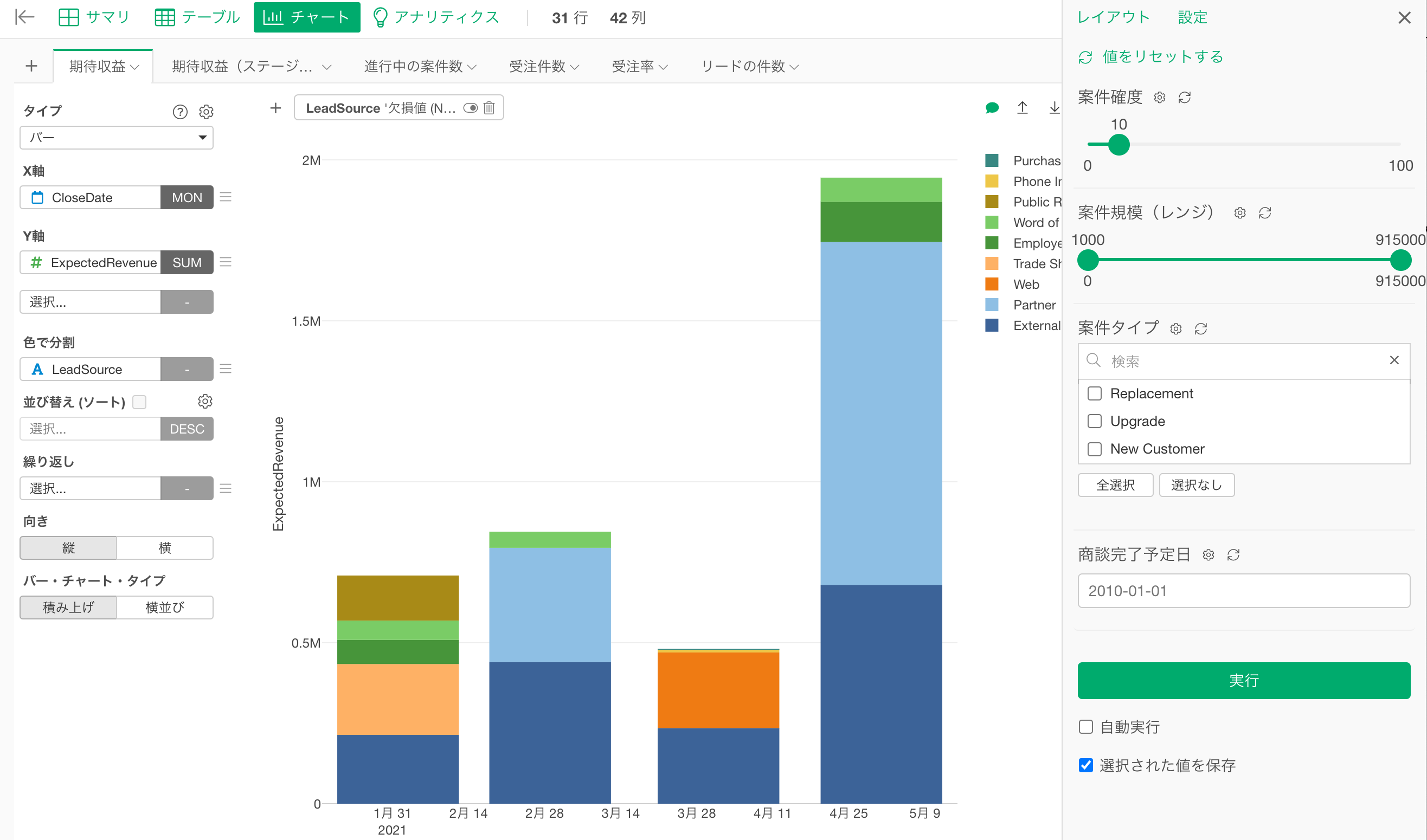Open 商談完了予定日 parameter gear icon
The height and width of the screenshot is (840, 1427).
tap(1209, 555)
